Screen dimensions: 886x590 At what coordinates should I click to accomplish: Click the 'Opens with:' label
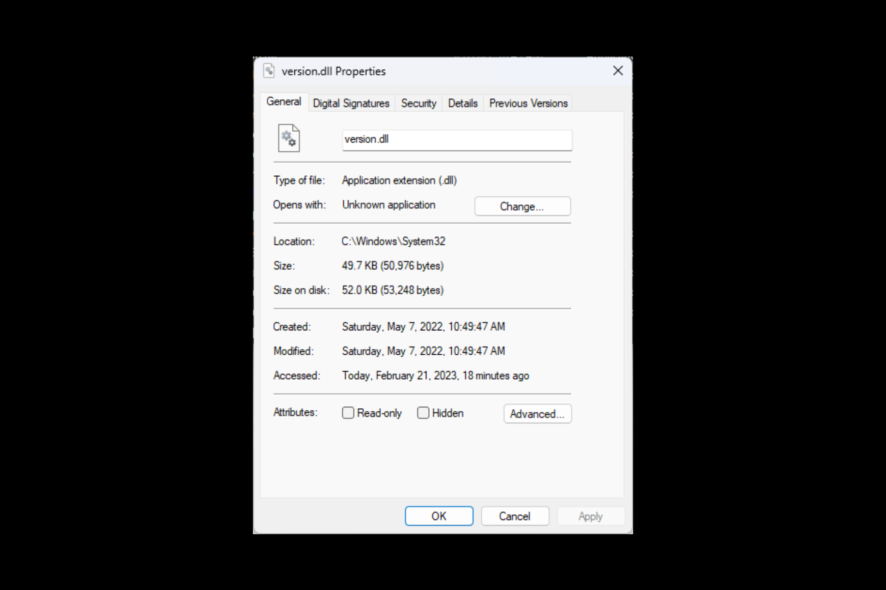click(299, 205)
